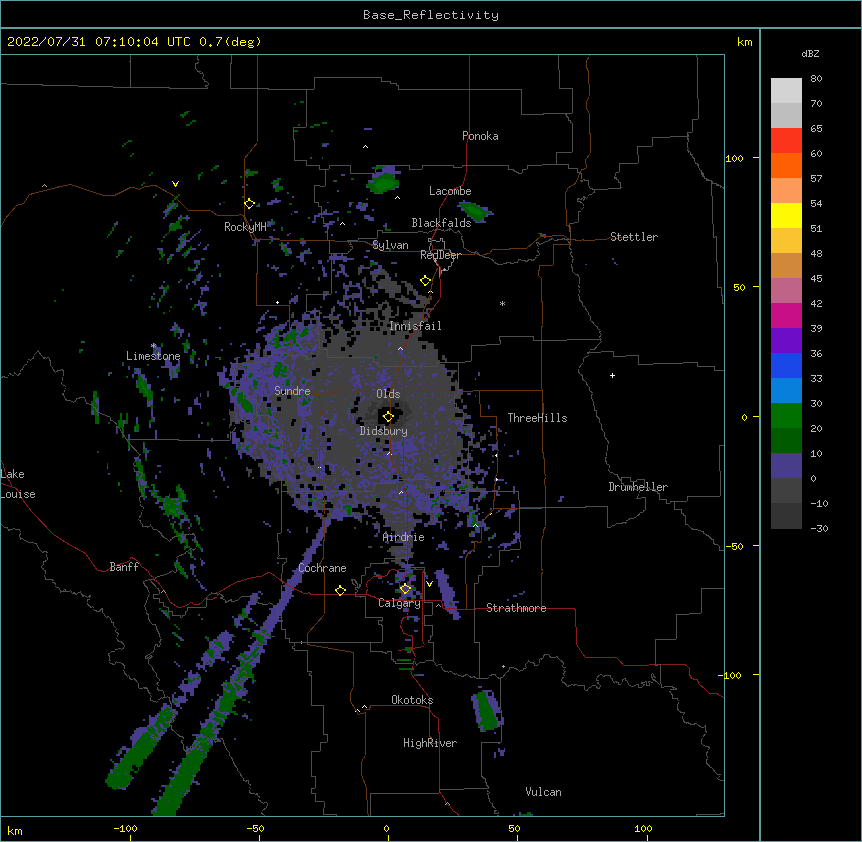The width and height of the screenshot is (862, 842).
Task: Pick the brown 45-48 dBZ legend swatch
Action: point(786,266)
